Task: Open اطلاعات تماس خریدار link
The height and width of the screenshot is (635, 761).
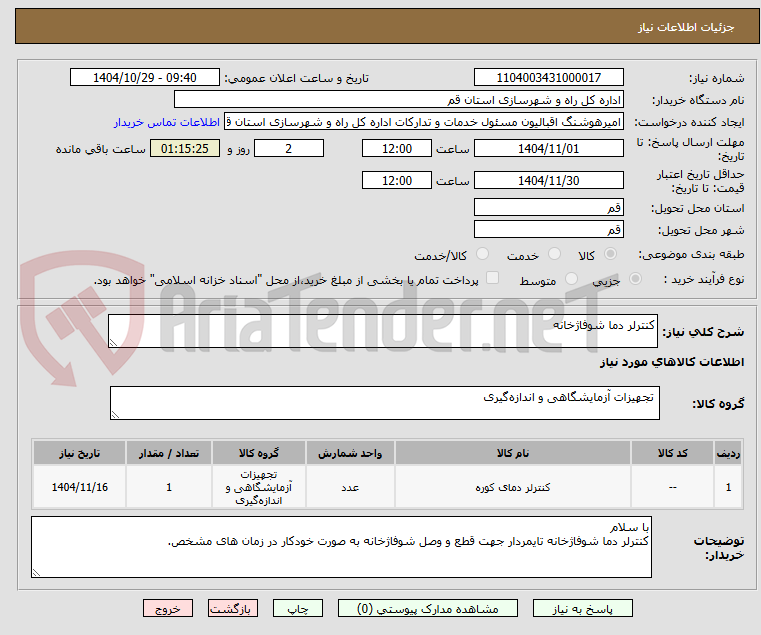Action: point(166,122)
